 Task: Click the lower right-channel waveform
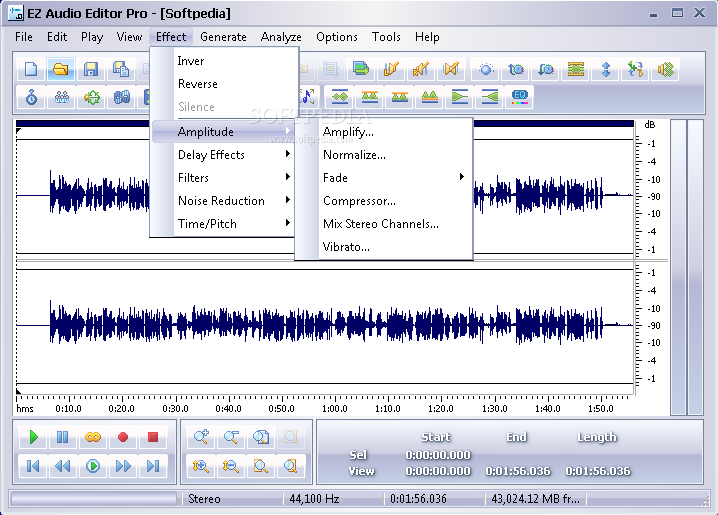pyautogui.click(x=325, y=326)
